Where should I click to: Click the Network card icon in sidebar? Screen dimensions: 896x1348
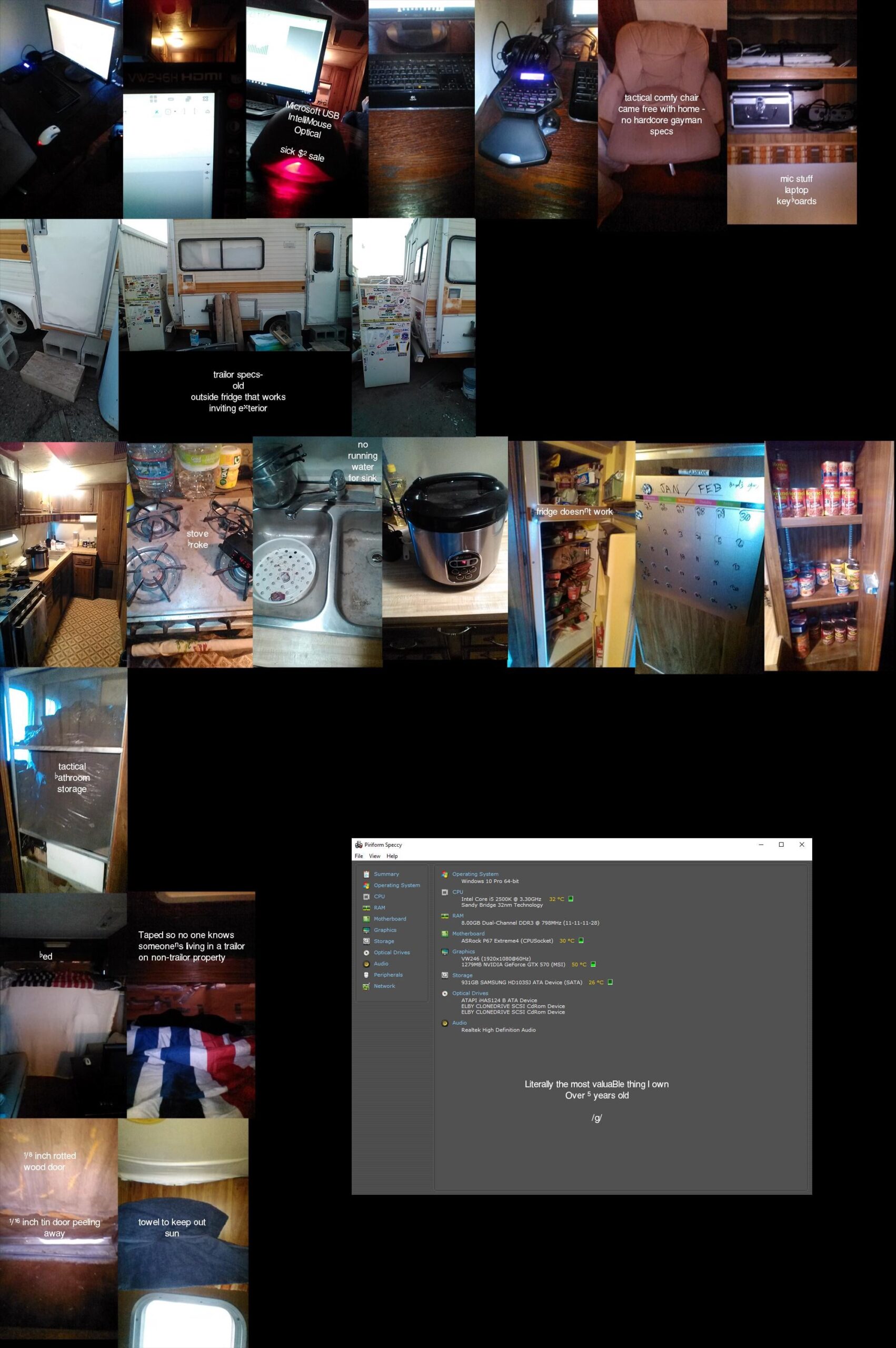[366, 986]
